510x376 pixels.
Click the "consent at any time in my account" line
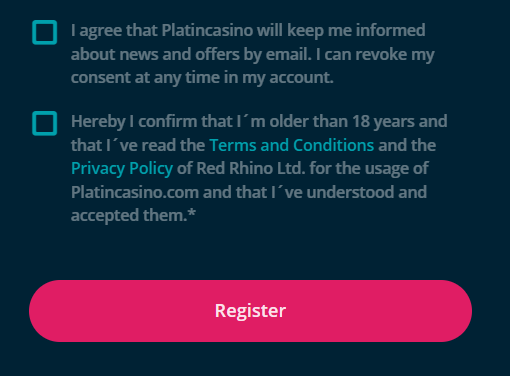(x=202, y=78)
